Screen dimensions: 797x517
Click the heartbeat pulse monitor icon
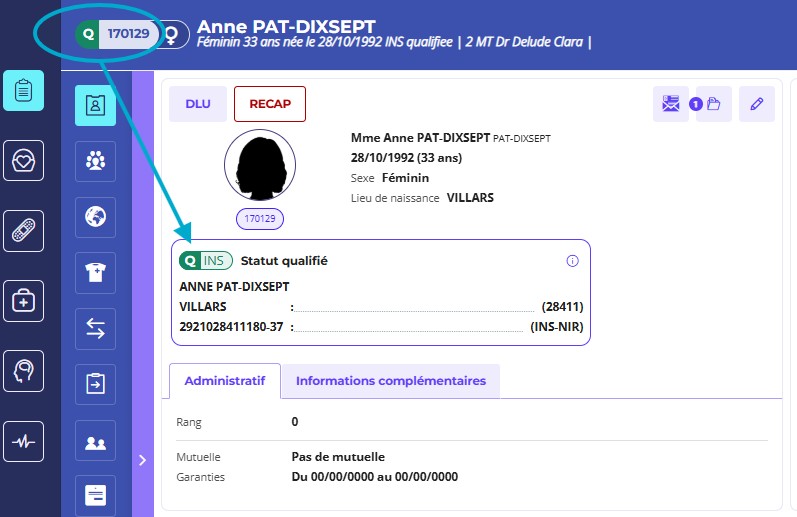23,441
